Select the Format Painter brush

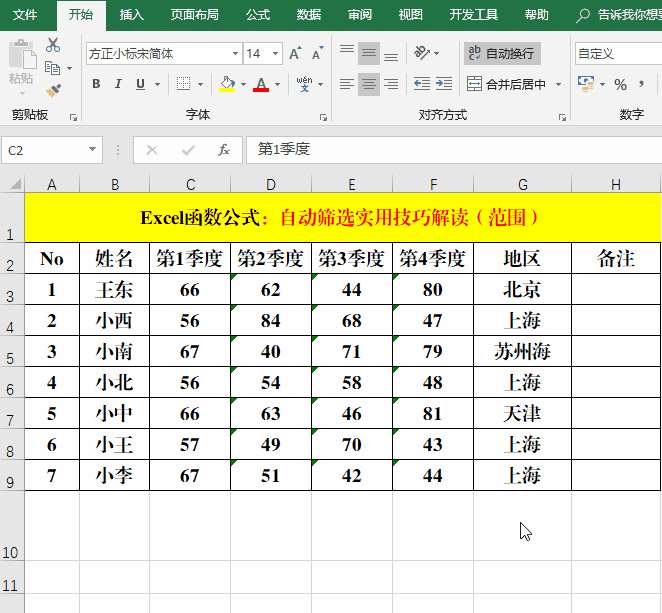(53, 90)
